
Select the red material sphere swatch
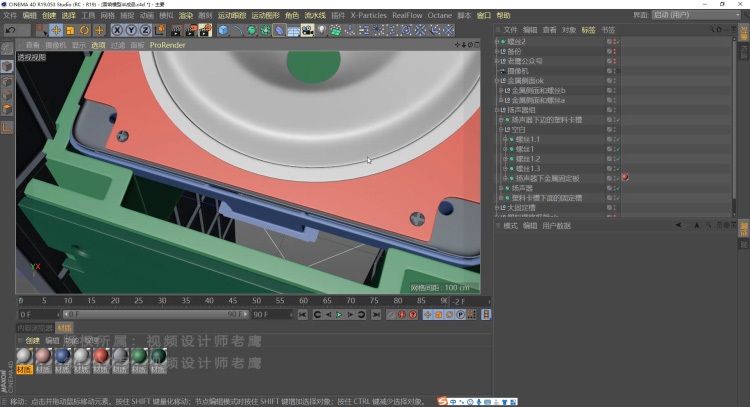pyautogui.click(x=101, y=357)
